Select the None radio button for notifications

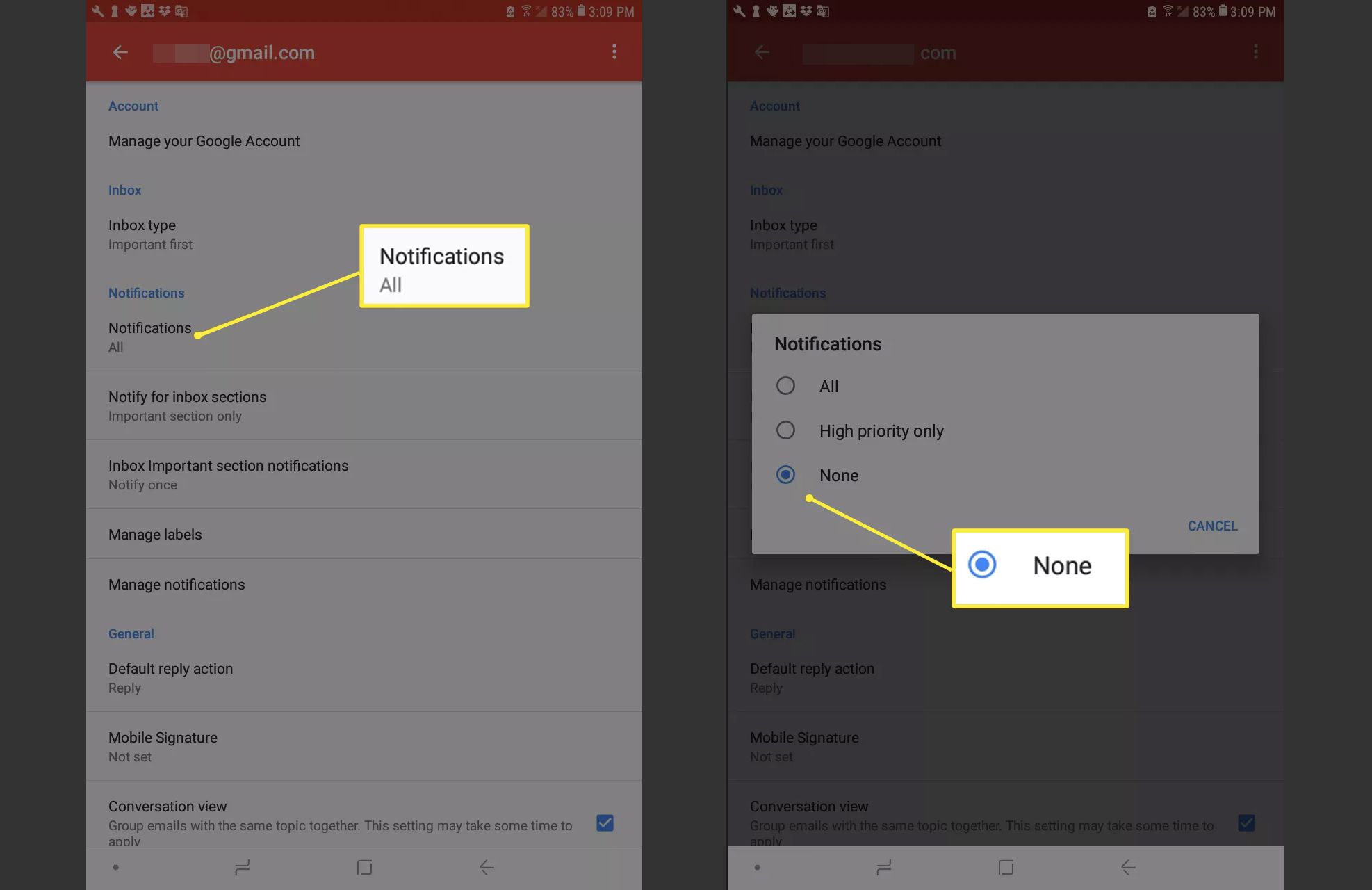coord(785,475)
